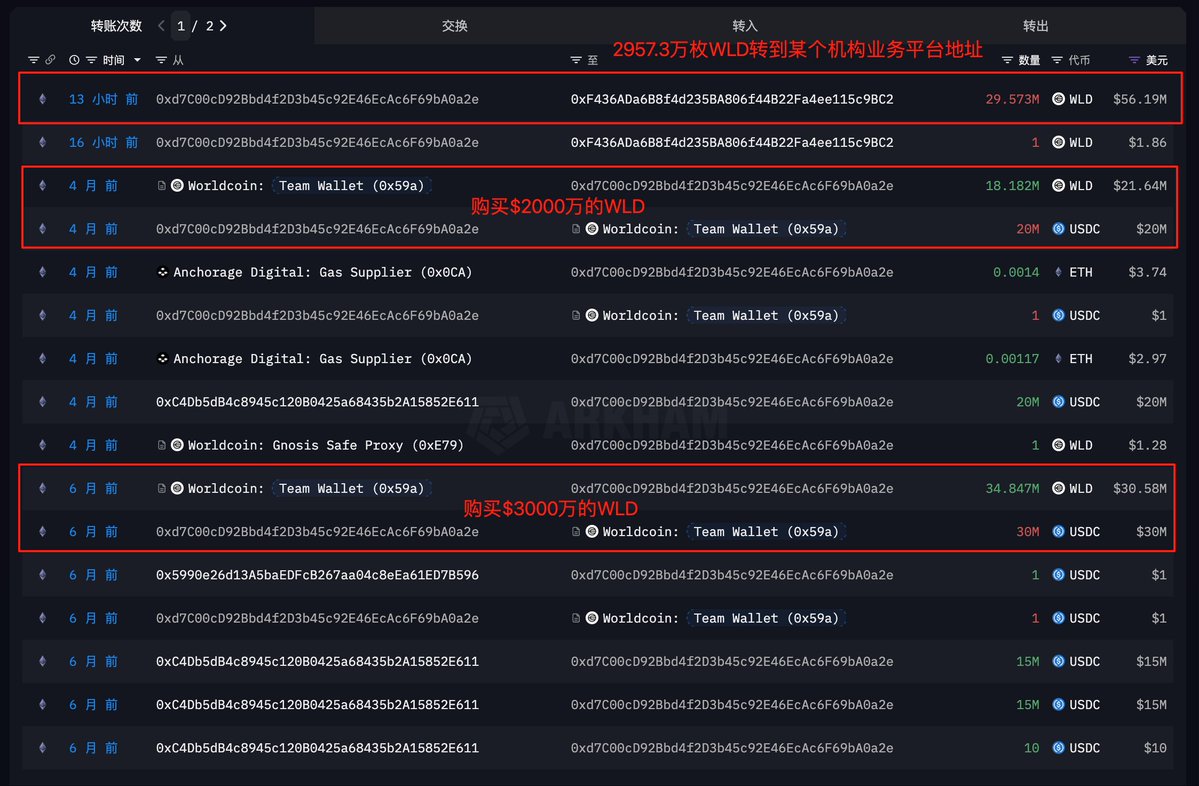Image resolution: width=1199 pixels, height=786 pixels.
Task: Open sender address 0xC4Db5dB4... in the $10 row
Action: [x=317, y=748]
